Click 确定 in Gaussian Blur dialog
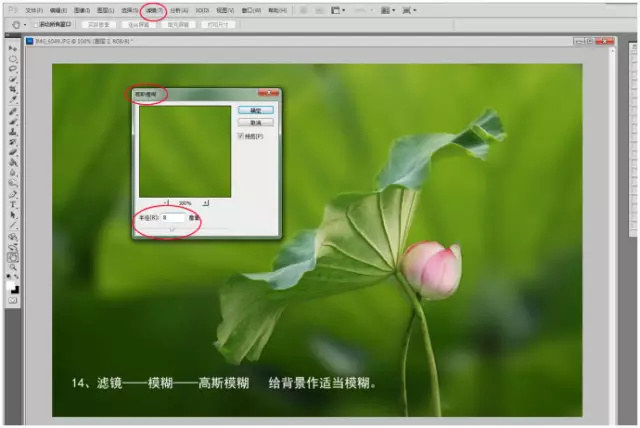 click(256, 110)
